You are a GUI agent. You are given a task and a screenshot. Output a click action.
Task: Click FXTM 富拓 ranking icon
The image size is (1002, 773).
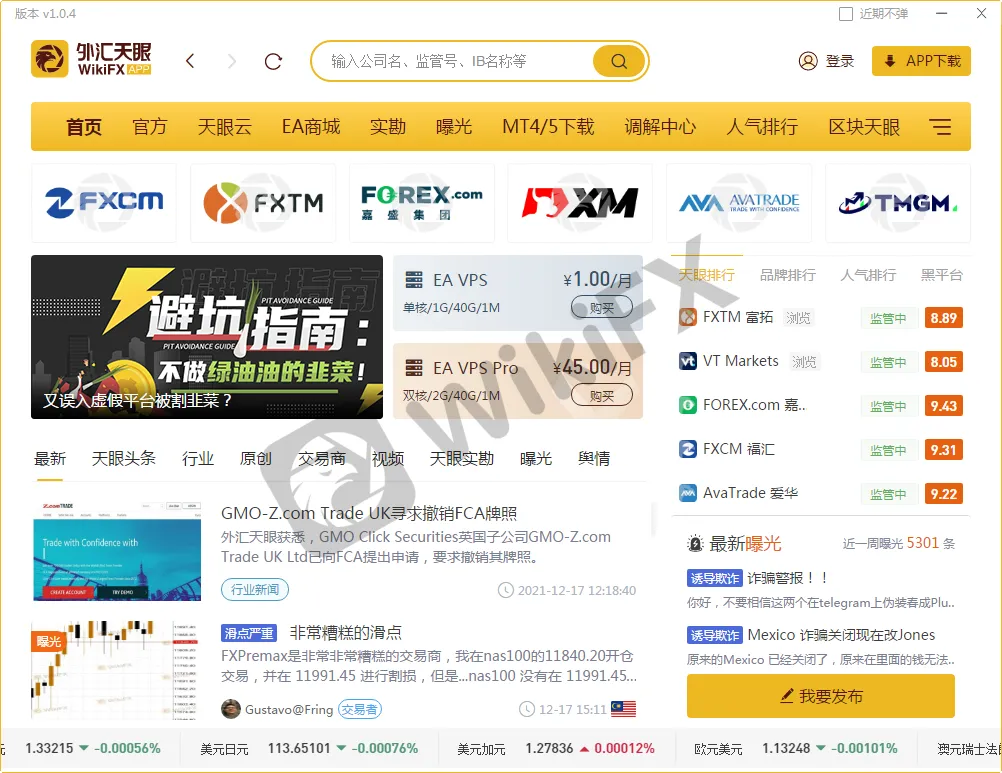[688, 317]
